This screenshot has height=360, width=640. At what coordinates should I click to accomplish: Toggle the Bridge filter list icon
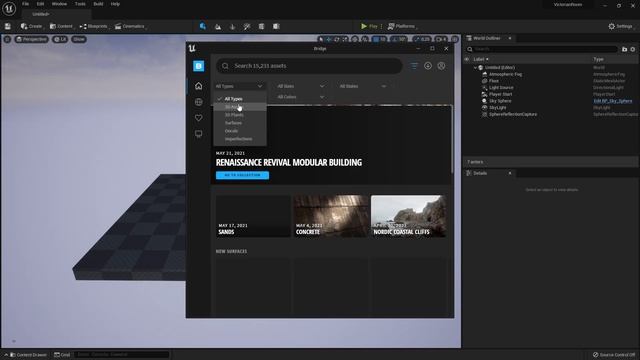pos(414,66)
